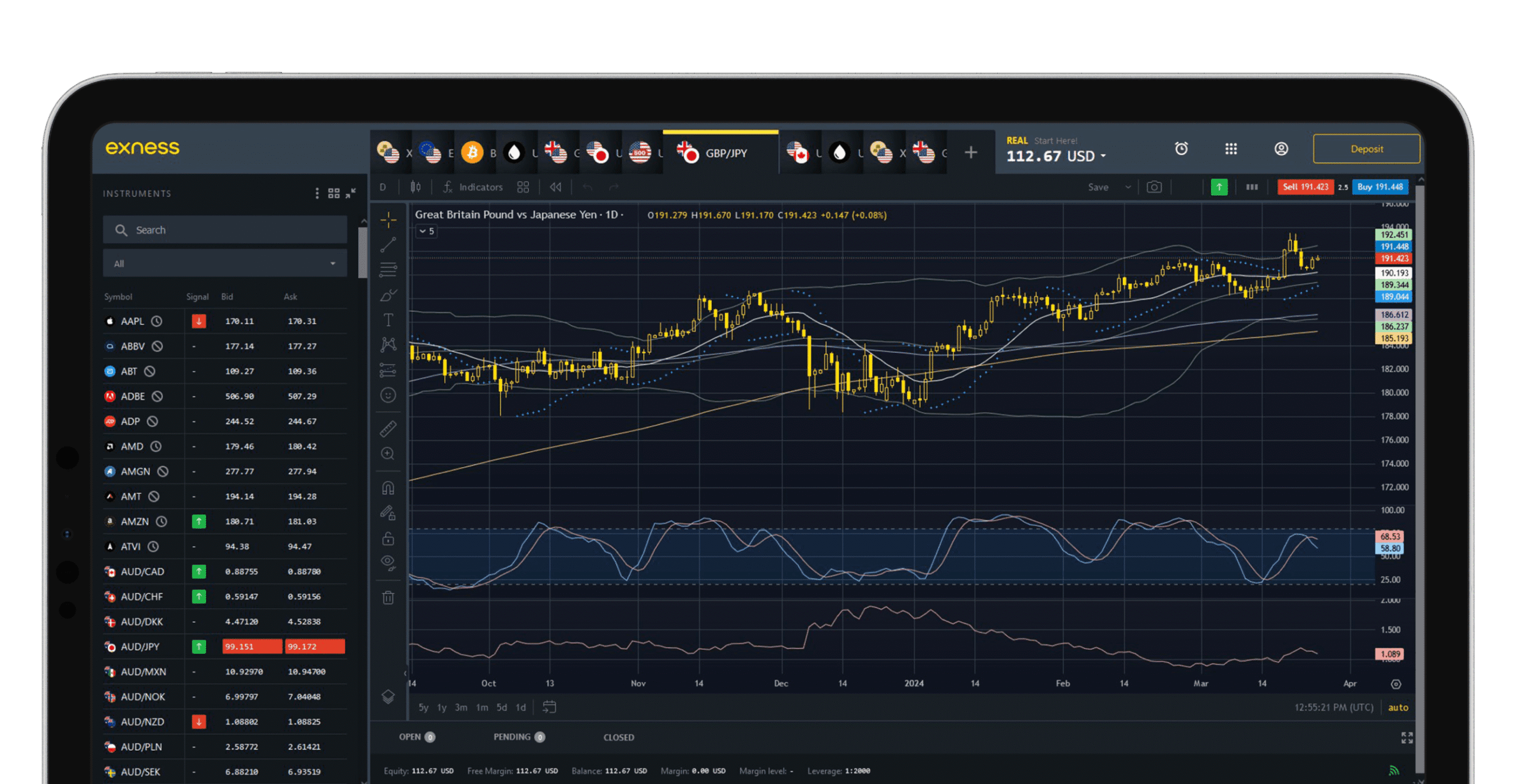This screenshot has height=784, width=1516.
Task: Select the text annotation tool
Action: (x=388, y=319)
